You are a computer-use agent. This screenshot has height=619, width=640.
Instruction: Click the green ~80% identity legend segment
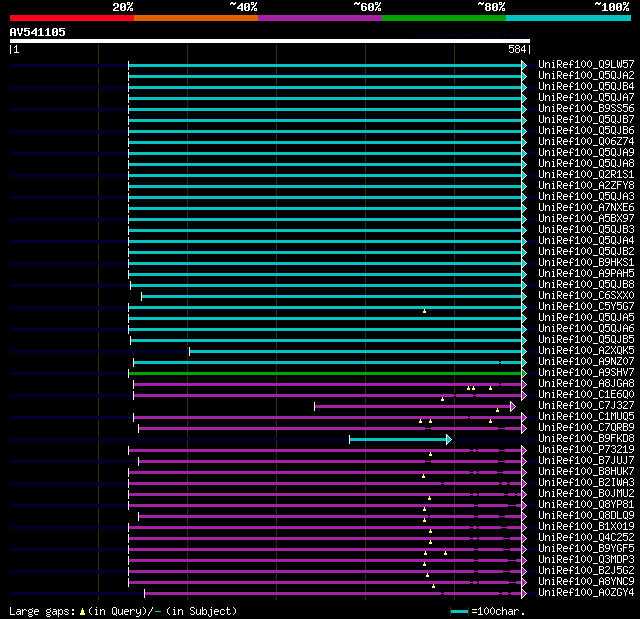pyautogui.click(x=444, y=18)
